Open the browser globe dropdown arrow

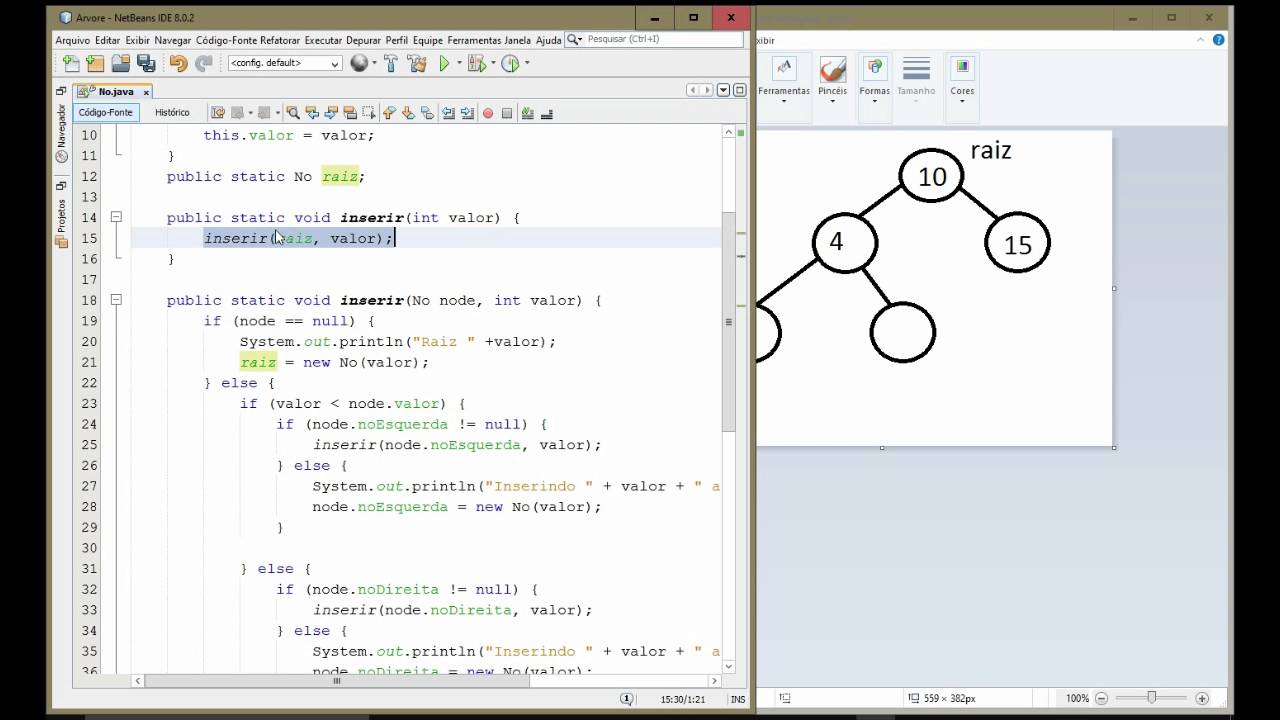[x=374, y=63]
